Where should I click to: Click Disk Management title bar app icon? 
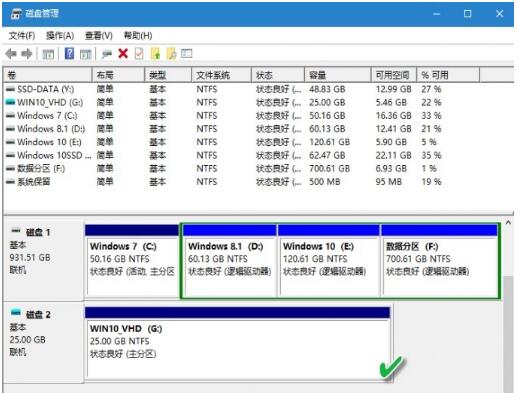pos(16,14)
